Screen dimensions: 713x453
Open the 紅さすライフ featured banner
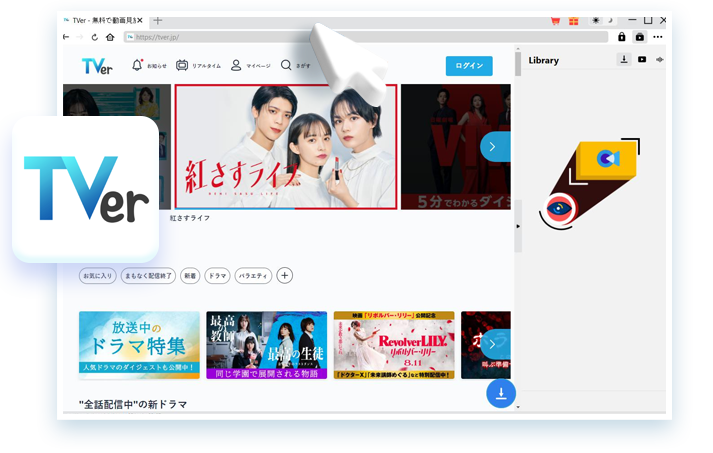[286, 147]
